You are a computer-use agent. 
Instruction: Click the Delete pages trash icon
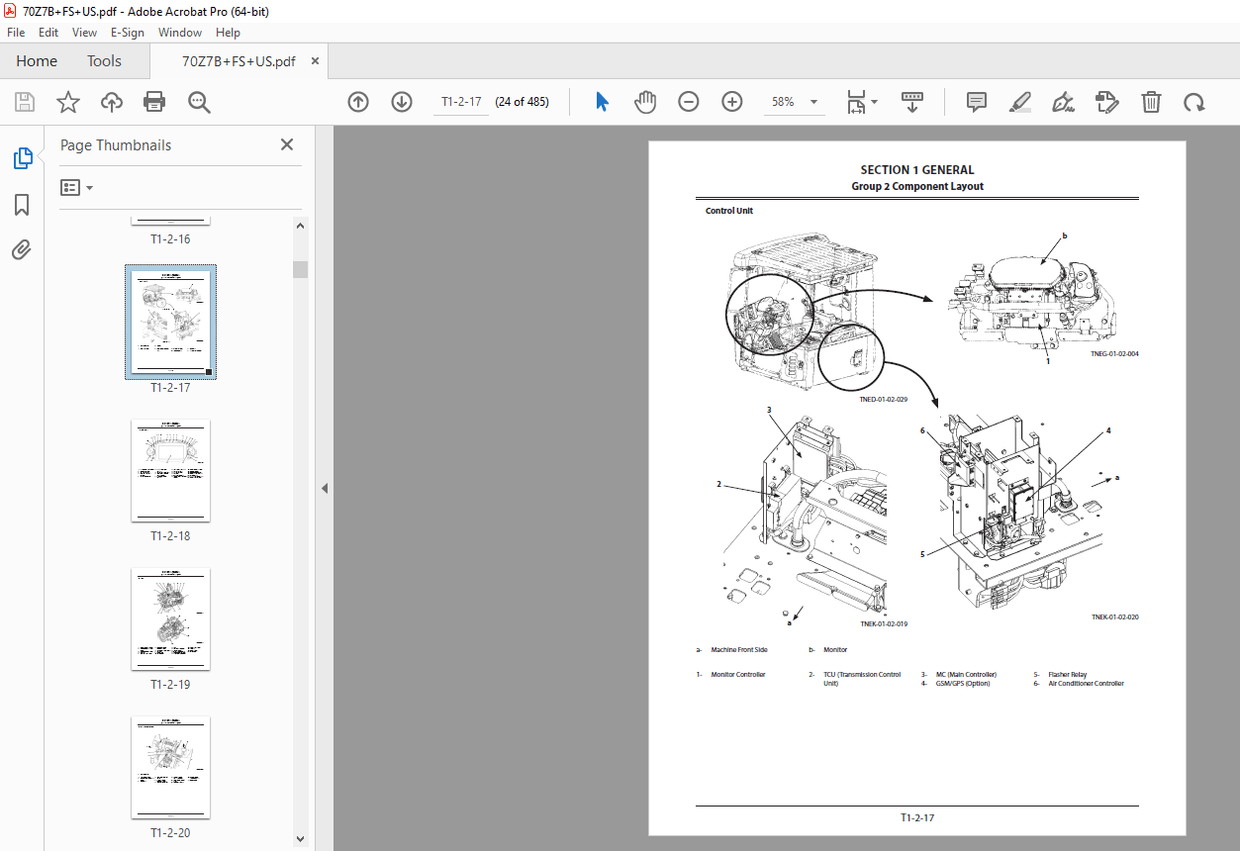(x=1151, y=101)
